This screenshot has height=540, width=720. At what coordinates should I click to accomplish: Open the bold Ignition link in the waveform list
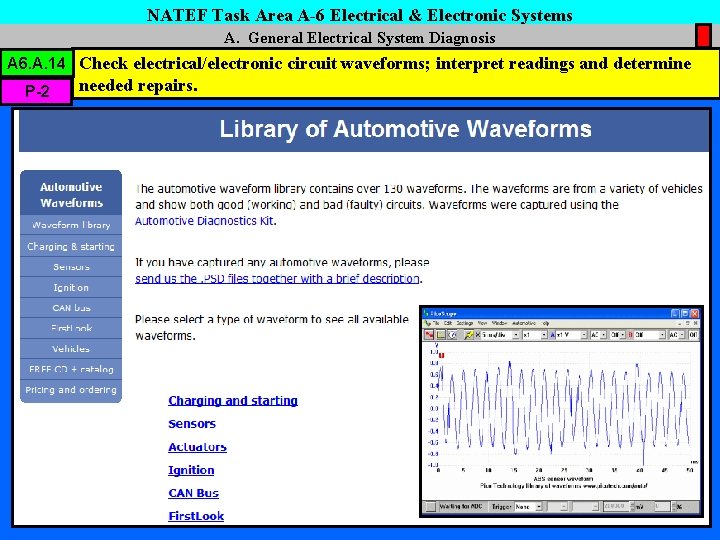click(x=191, y=470)
